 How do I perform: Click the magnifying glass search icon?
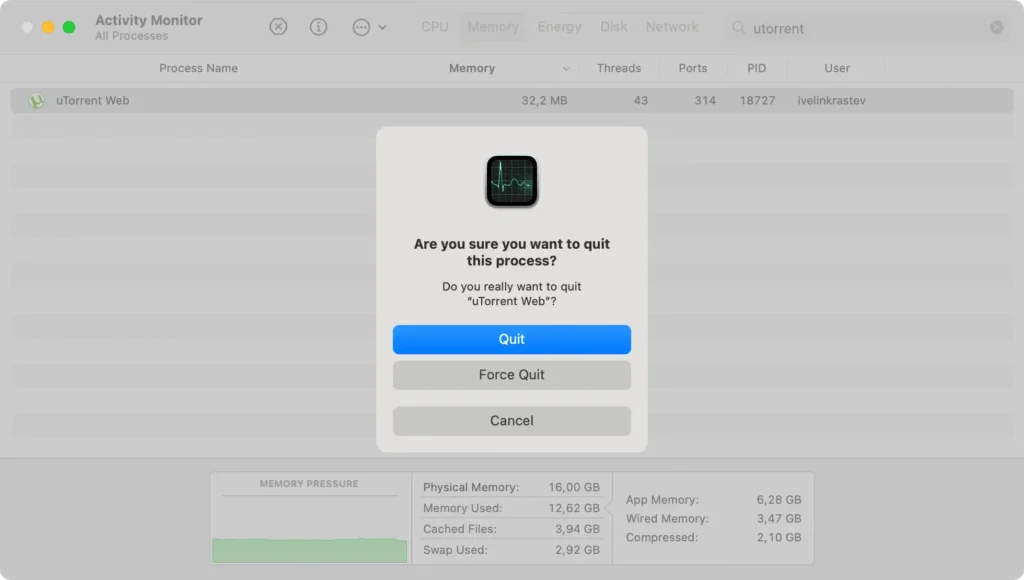739,27
